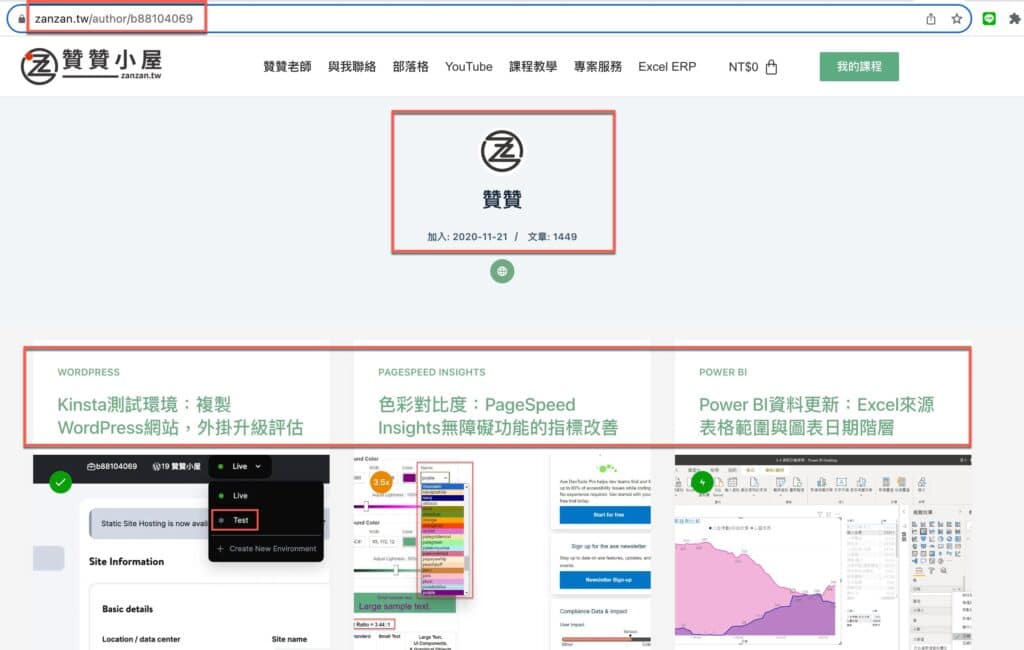Bookmark page with the star icon
The image size is (1024, 650).
pos(957,19)
